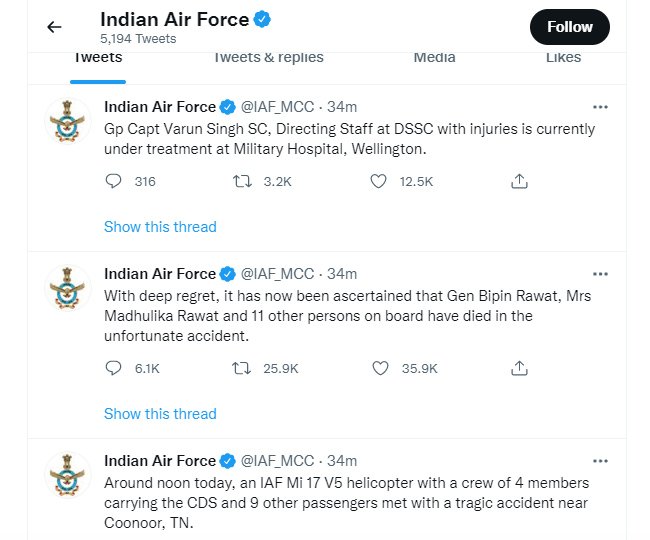Open more options on the Coonoor helicopter tweet
The height and width of the screenshot is (540, 650).
click(x=600, y=461)
